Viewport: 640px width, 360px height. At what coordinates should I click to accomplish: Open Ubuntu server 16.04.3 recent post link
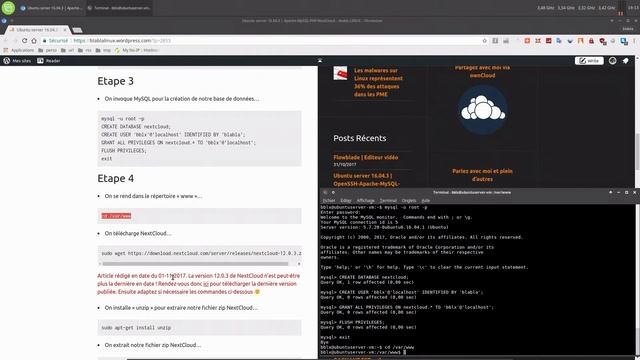[366, 180]
